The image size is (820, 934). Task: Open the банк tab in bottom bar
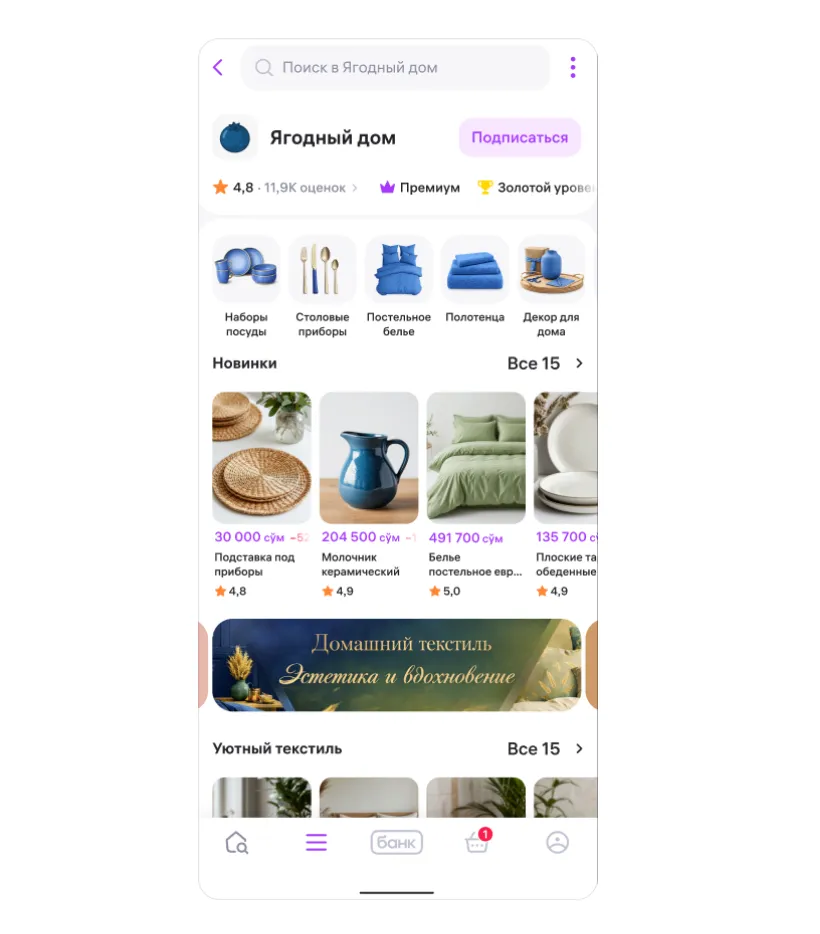pyautogui.click(x=397, y=843)
